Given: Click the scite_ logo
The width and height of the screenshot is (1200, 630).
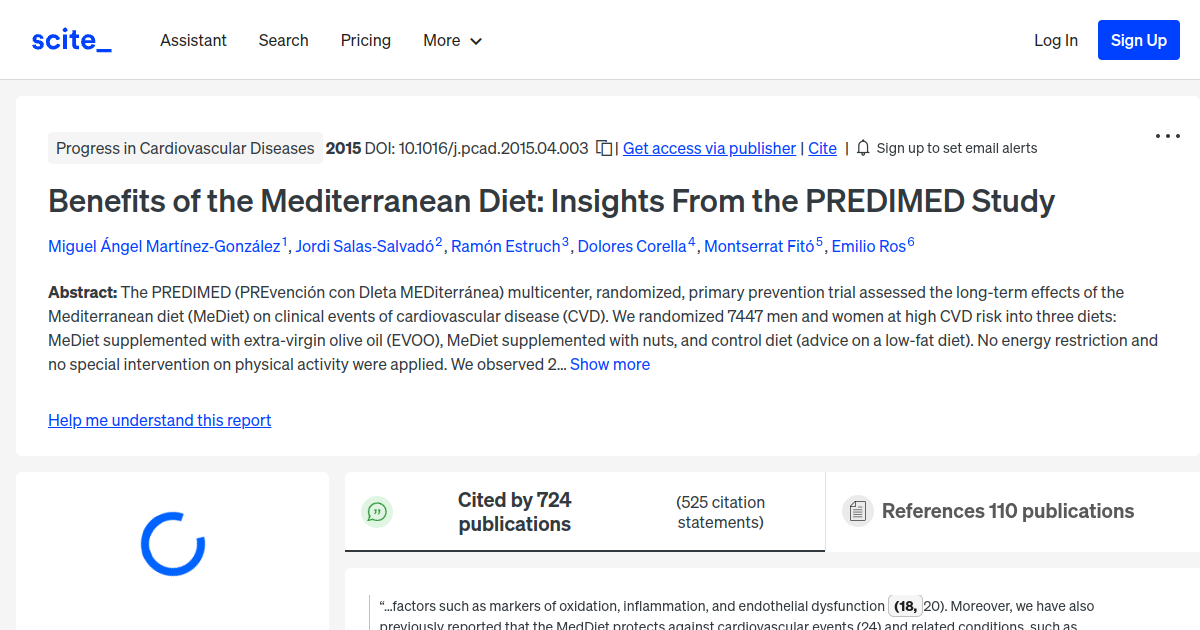Looking at the screenshot, I should coord(70,39).
